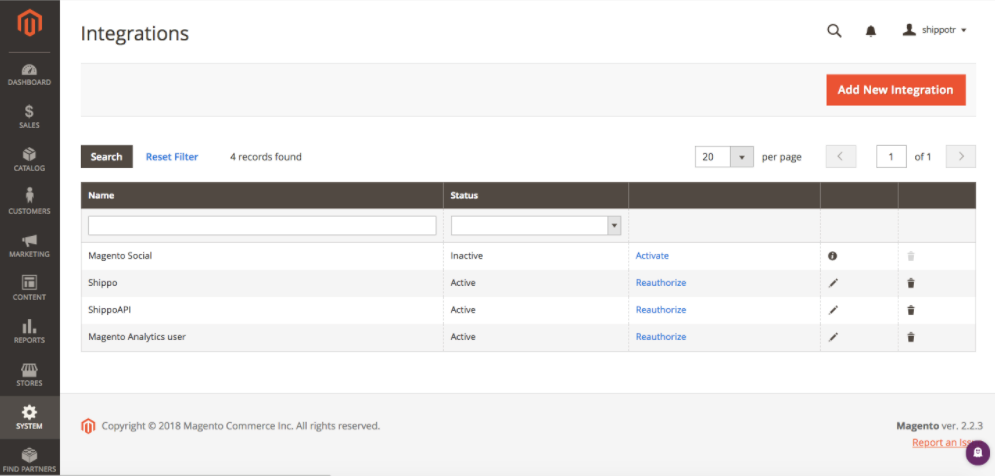Open the Reports sidebar menu

[30, 332]
